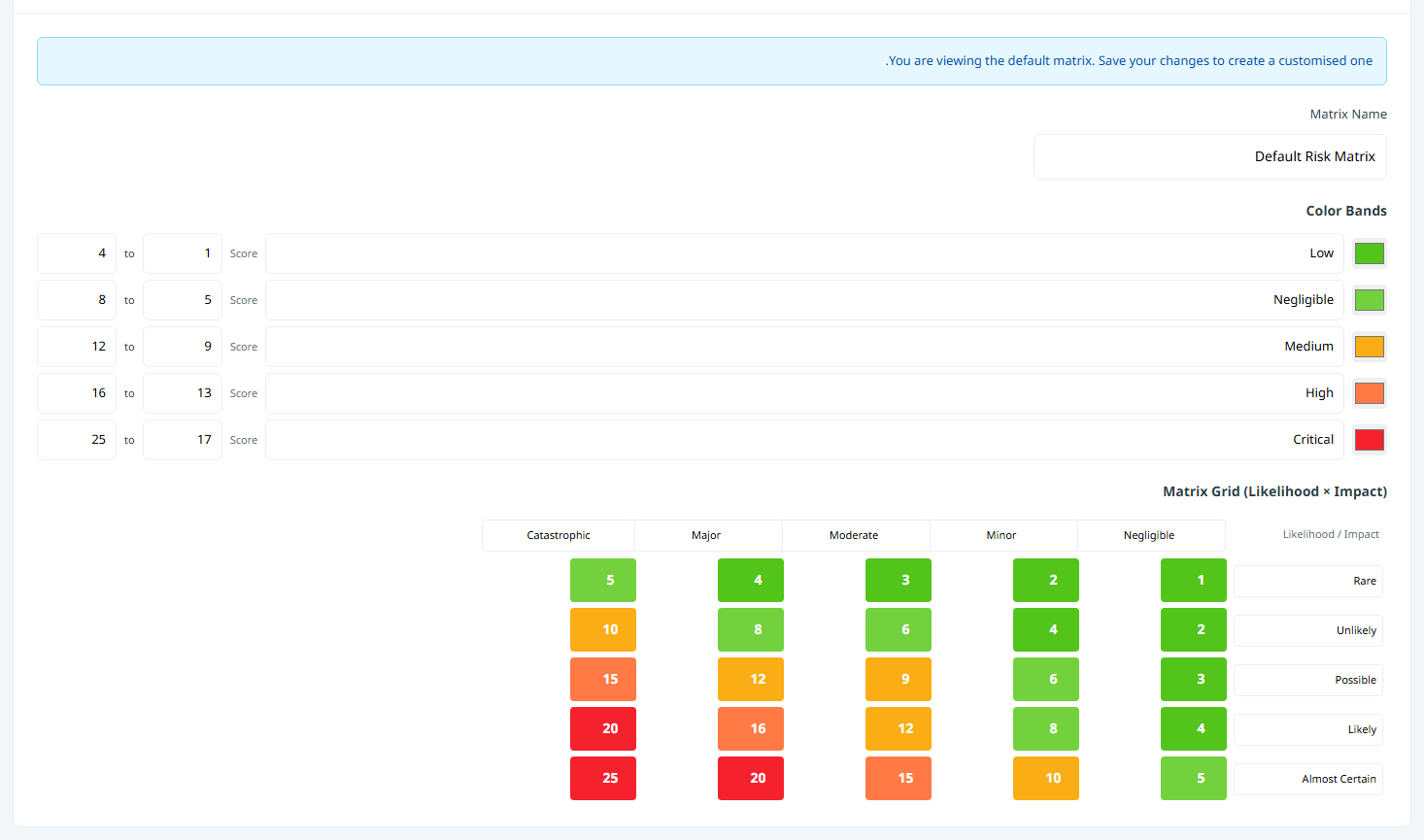1424x840 pixels.
Task: Click the Critical band score field showing 25
Action: click(77, 440)
